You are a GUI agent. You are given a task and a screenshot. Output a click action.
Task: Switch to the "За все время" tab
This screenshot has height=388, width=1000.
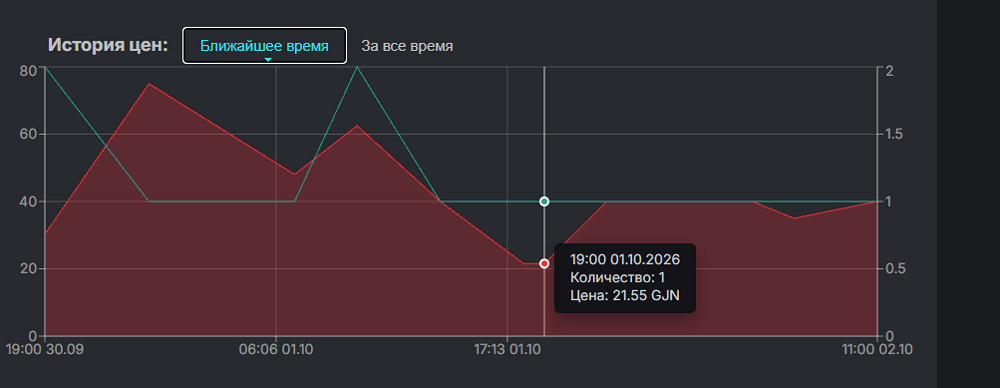click(x=407, y=46)
